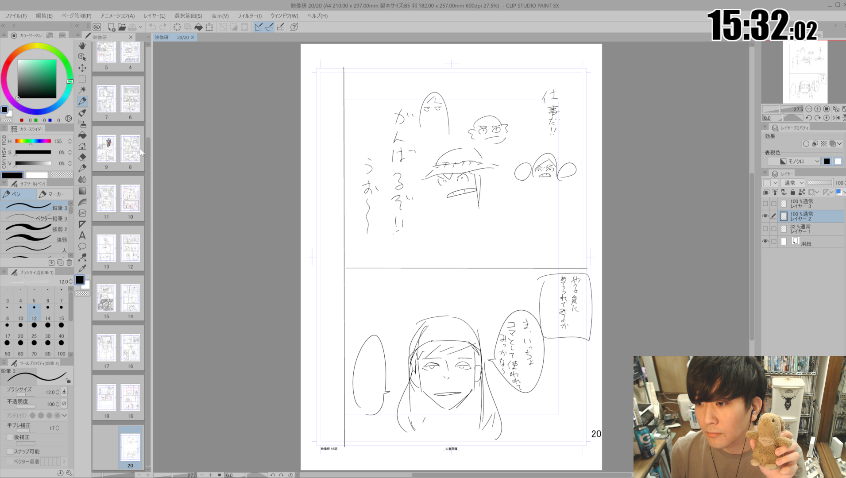Click the New document toolbar icon
Viewport: 846px width, 478px height.
[112, 26]
